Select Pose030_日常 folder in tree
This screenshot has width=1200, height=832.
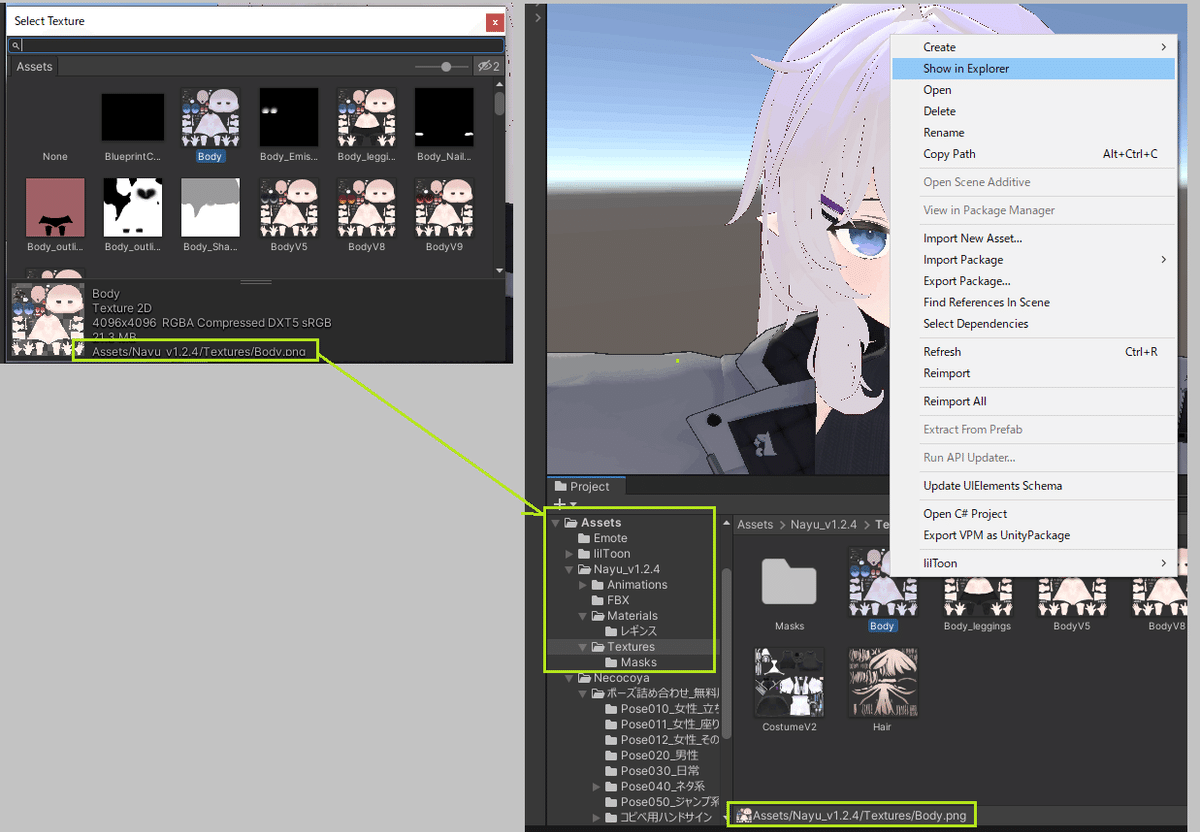pyautogui.click(x=654, y=771)
